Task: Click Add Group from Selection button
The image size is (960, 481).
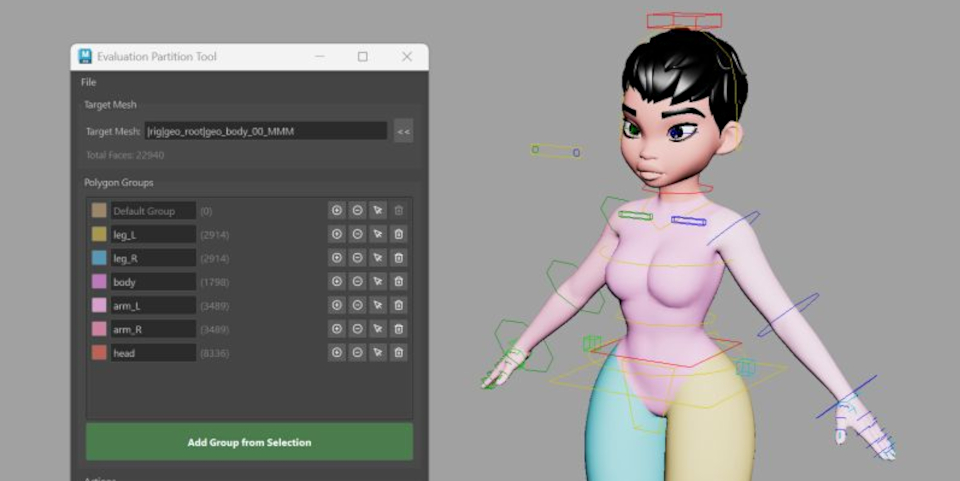Action: coord(249,442)
